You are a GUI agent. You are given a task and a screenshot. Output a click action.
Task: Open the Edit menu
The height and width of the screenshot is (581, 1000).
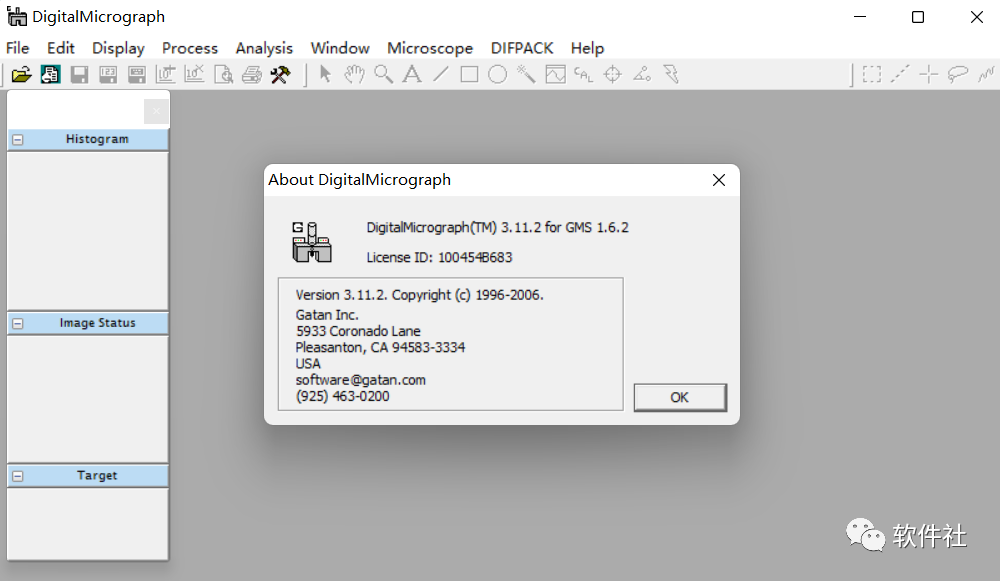pyautogui.click(x=61, y=48)
